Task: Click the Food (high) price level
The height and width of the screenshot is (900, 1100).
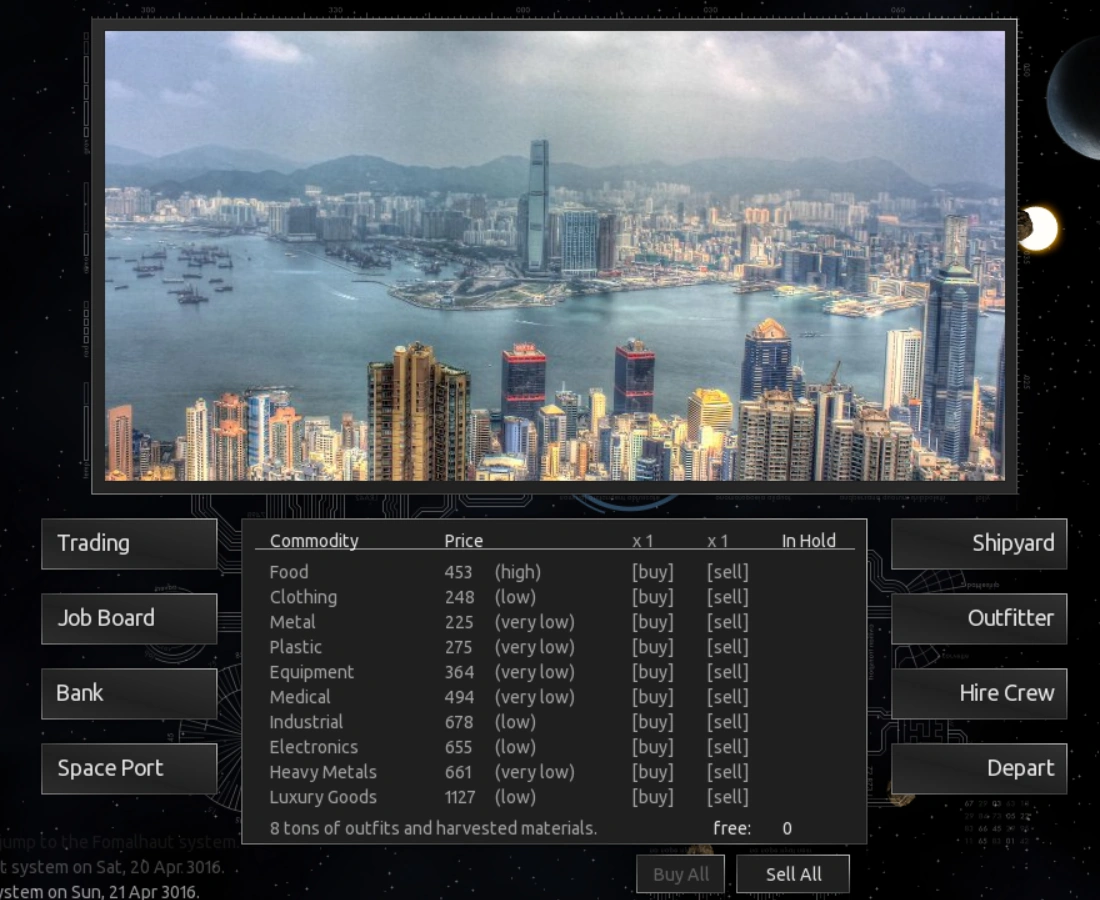Action: point(518,572)
